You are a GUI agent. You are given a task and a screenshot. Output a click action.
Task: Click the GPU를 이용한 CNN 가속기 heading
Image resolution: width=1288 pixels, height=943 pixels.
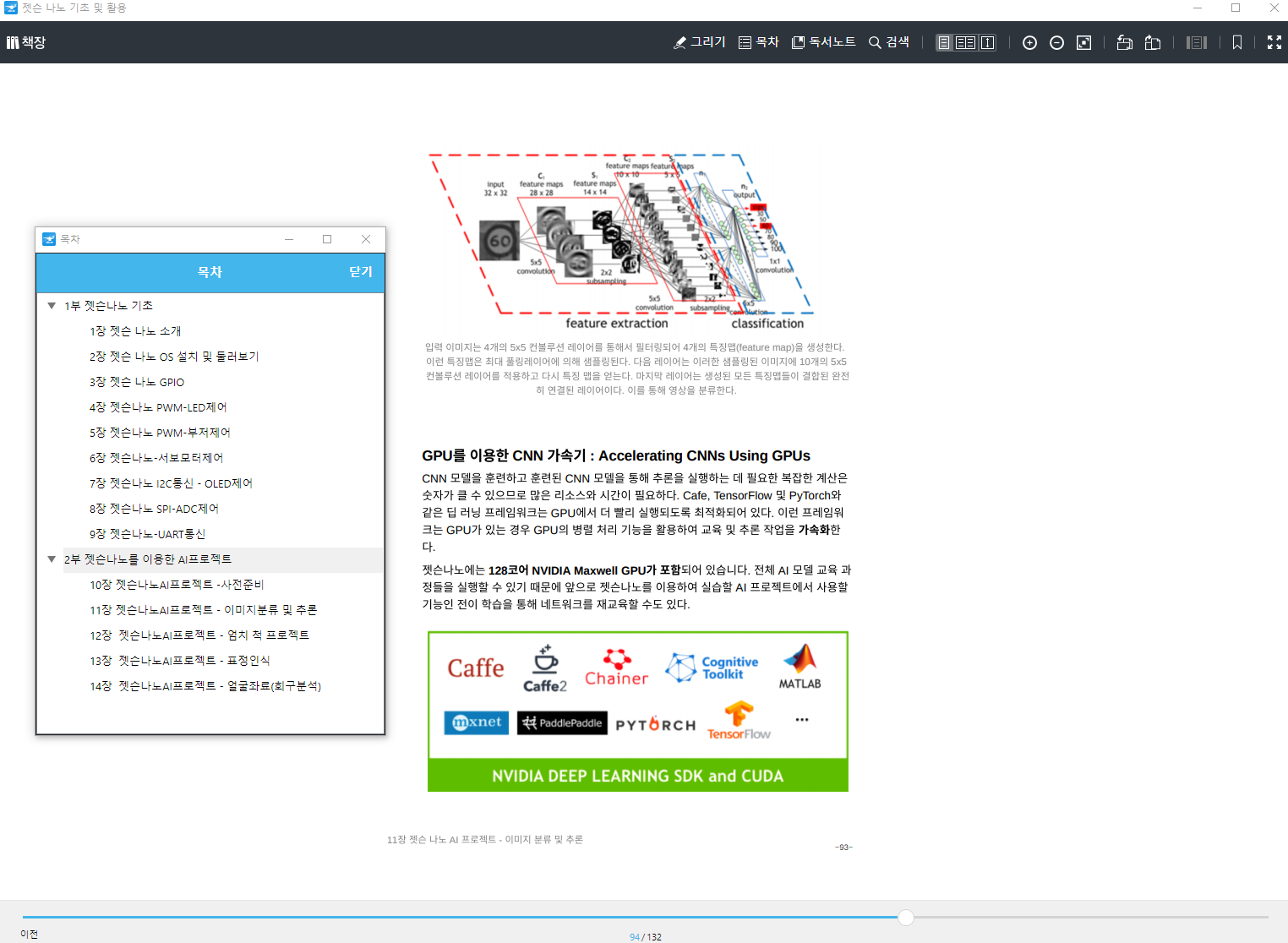pos(616,455)
